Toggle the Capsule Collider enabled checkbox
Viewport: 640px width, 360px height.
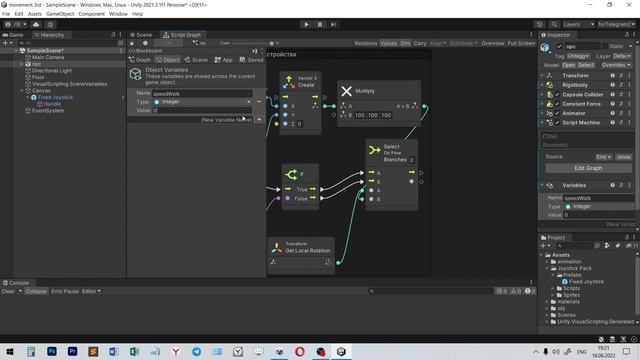coord(557,95)
